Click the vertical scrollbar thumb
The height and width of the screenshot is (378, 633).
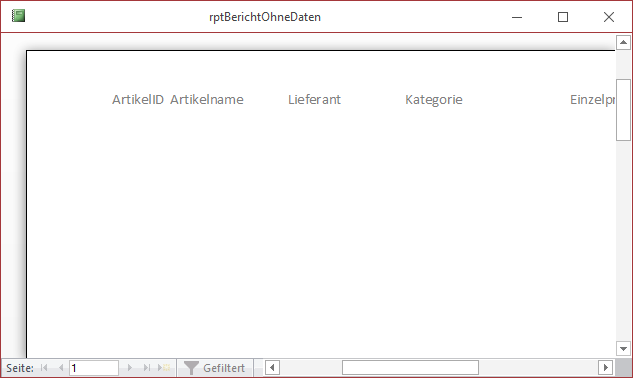pos(623,110)
